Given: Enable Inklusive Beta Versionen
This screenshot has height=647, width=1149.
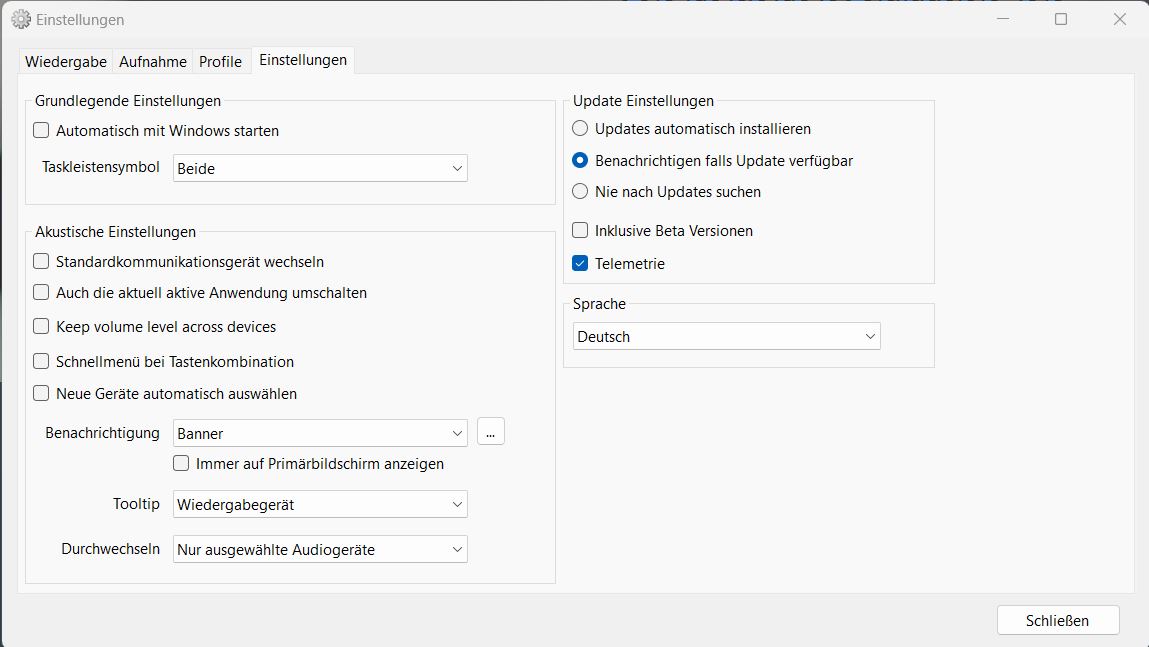Looking at the screenshot, I should pos(580,230).
